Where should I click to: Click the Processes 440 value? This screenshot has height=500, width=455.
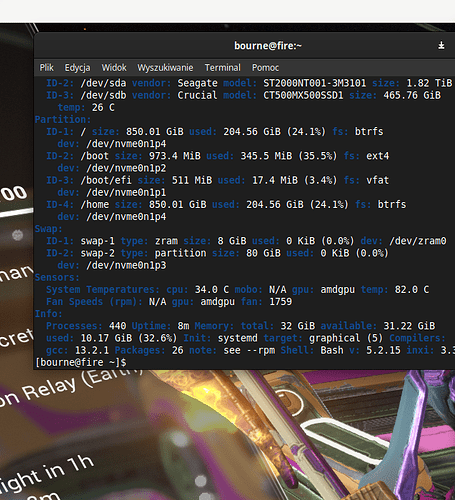[x=118, y=326]
